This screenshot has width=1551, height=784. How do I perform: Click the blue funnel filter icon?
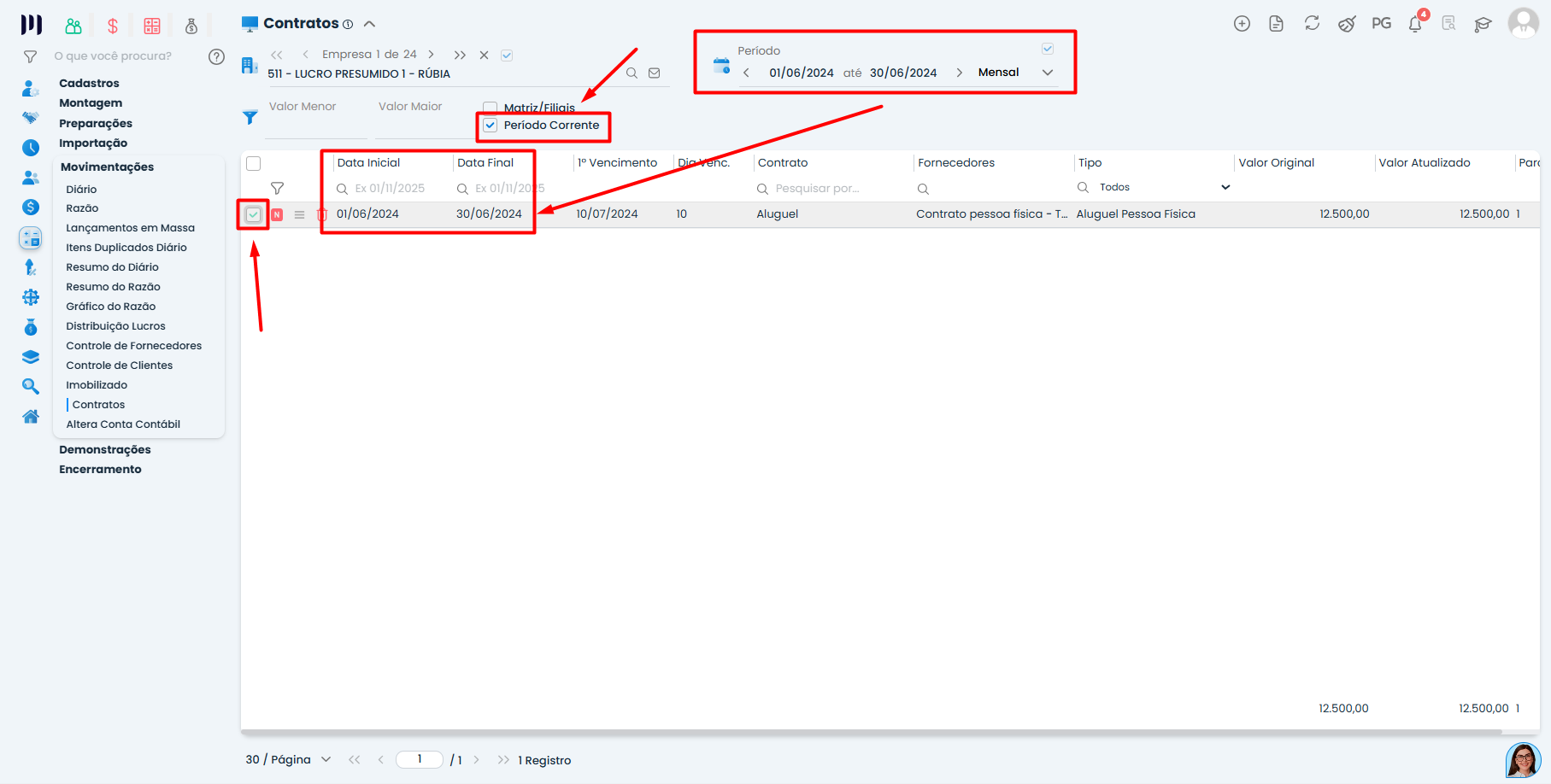point(250,117)
